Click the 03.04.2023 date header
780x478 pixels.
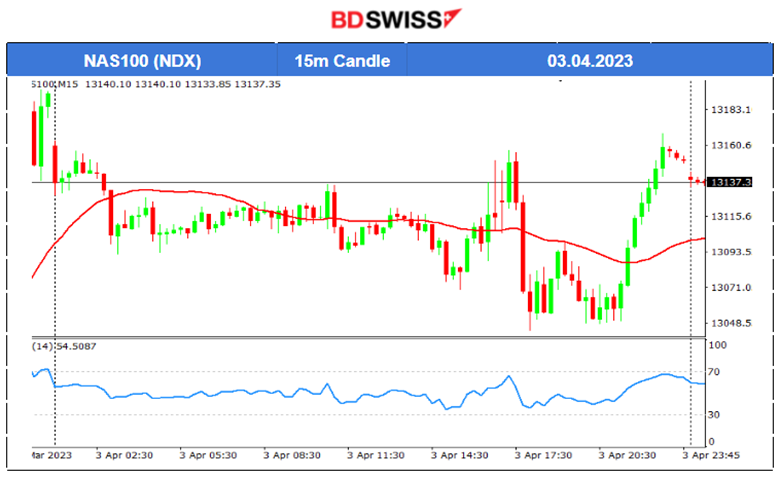pos(590,61)
